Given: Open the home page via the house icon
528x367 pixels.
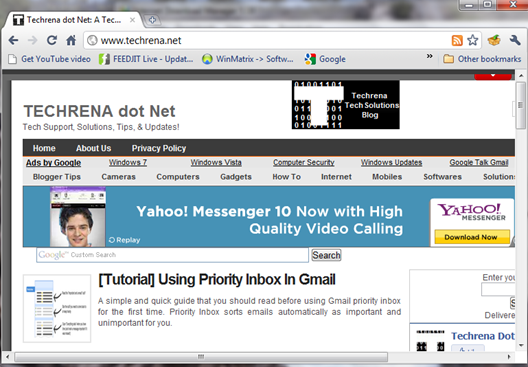Looking at the screenshot, I should (x=71, y=40).
